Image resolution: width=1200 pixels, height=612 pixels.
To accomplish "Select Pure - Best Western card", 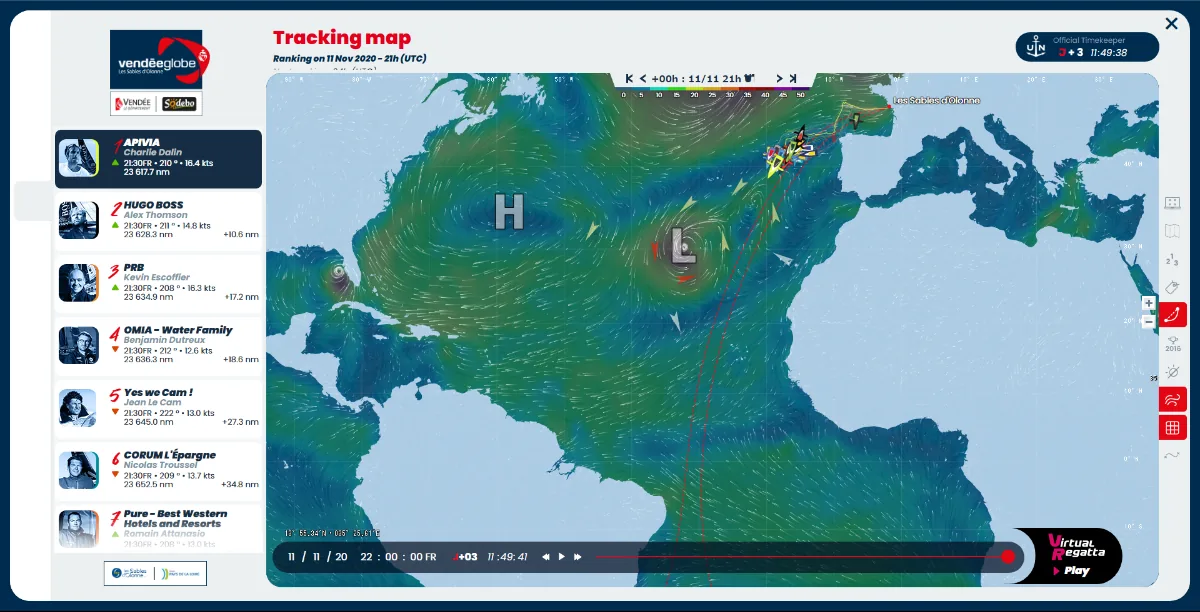I will (x=158, y=527).
